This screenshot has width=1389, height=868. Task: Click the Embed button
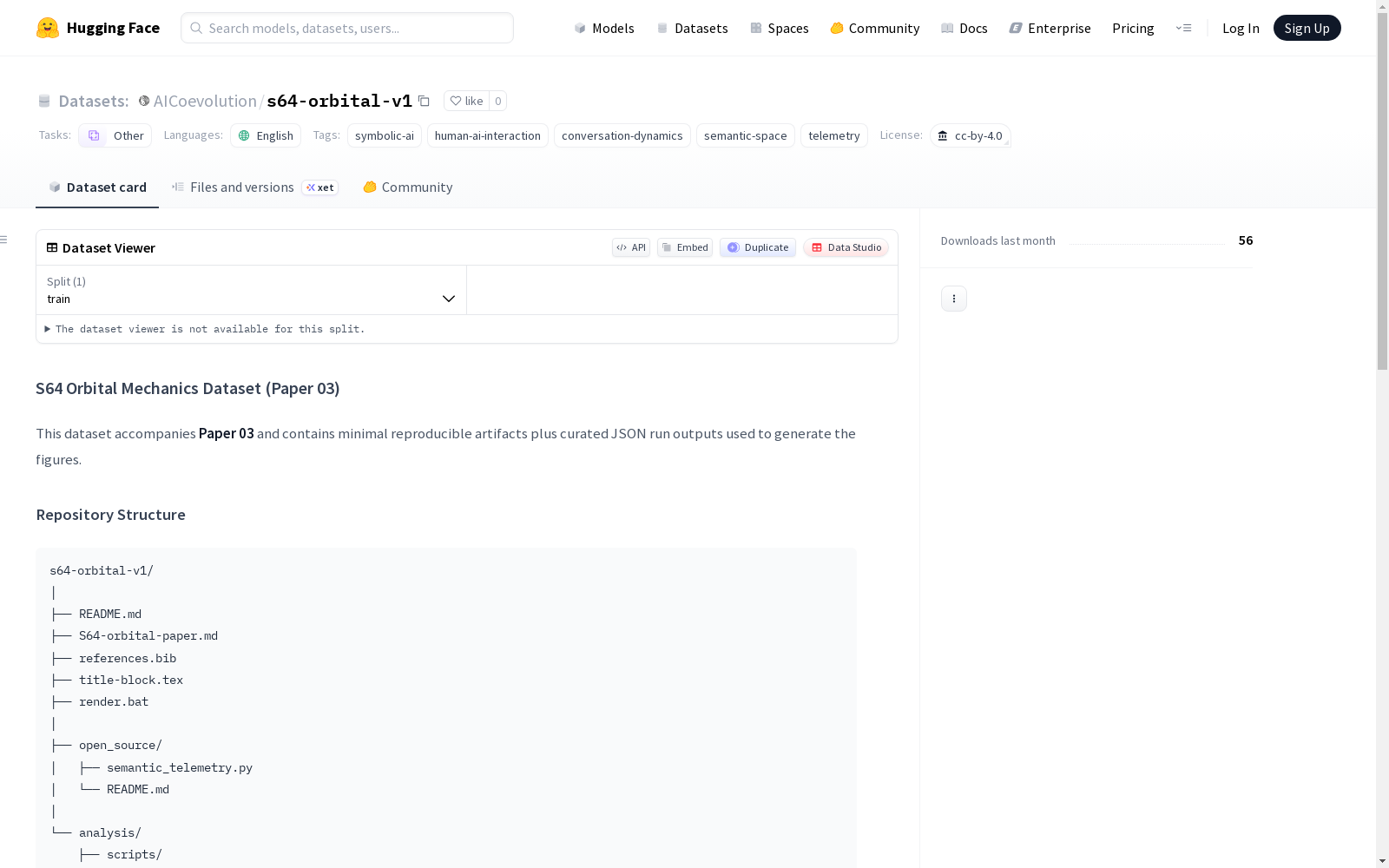[685, 247]
